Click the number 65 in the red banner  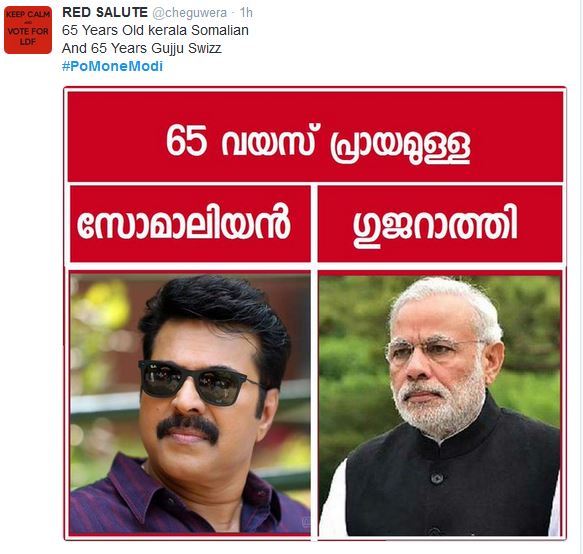186,141
